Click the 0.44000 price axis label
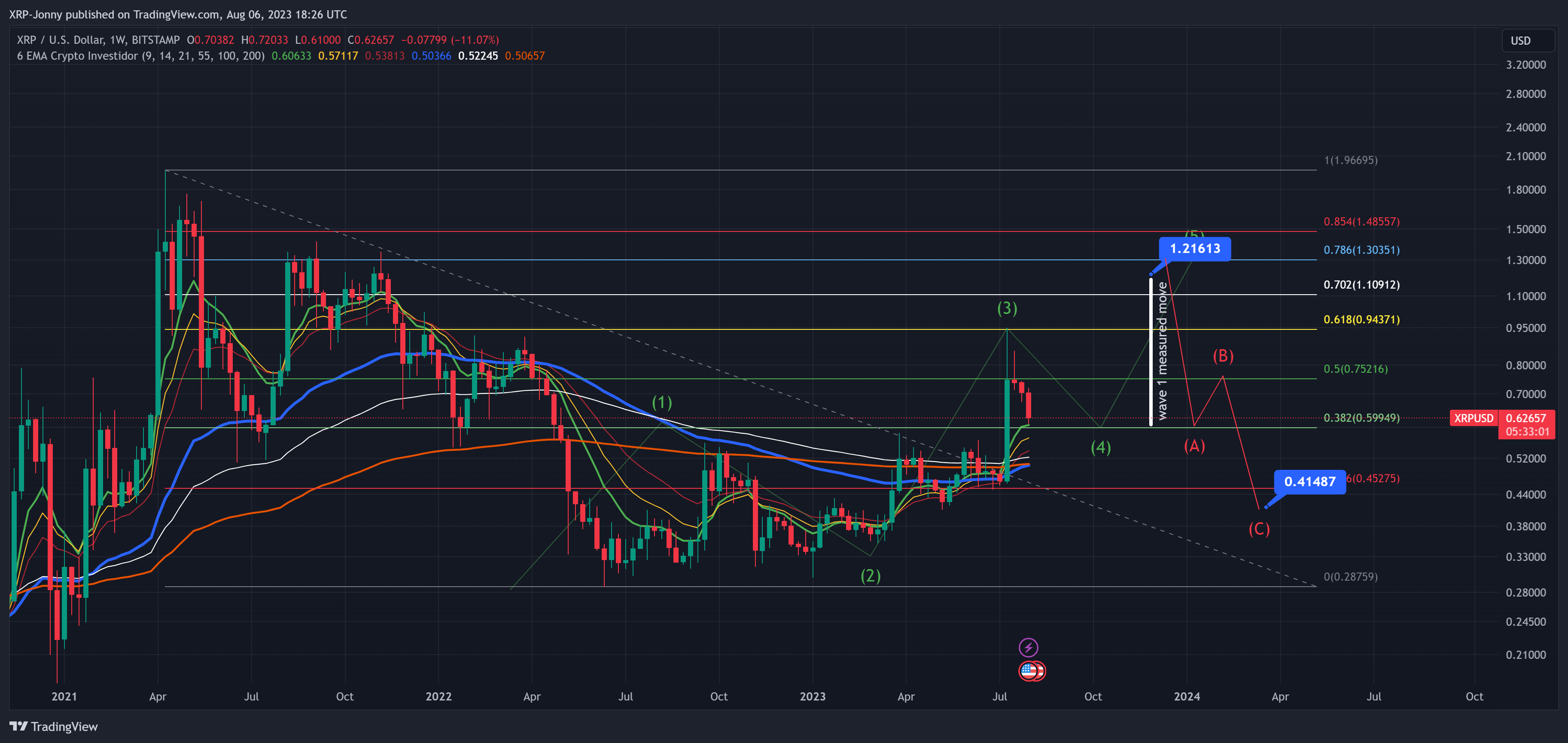 pyautogui.click(x=1525, y=495)
